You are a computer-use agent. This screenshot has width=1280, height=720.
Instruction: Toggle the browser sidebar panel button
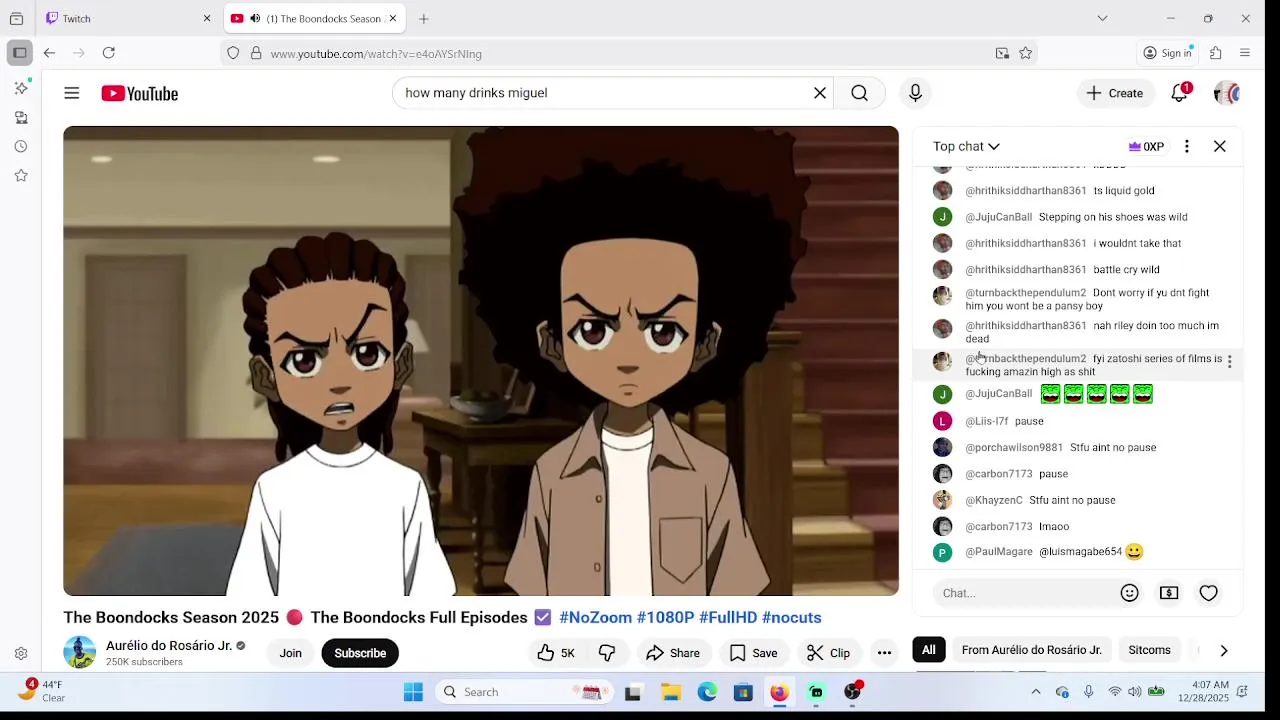tap(19, 53)
